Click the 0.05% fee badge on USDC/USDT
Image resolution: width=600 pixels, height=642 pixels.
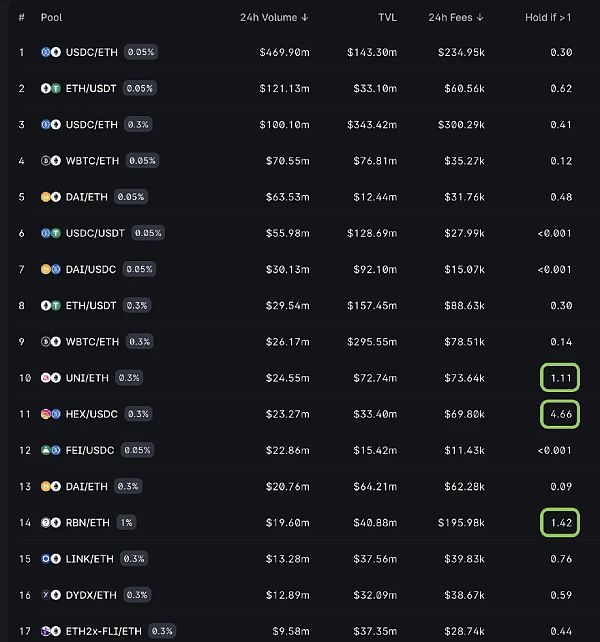click(x=148, y=233)
